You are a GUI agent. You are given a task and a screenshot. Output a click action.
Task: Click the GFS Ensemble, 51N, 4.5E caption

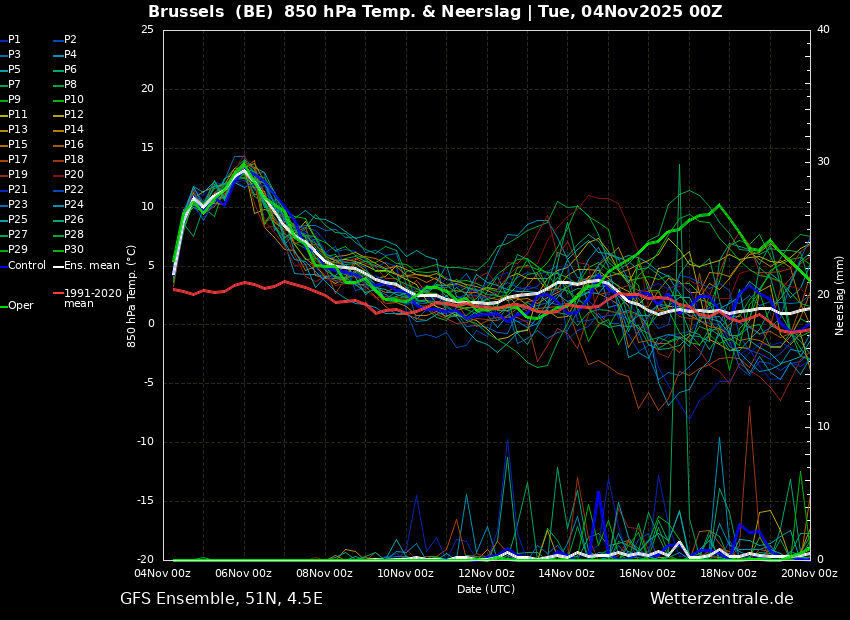tap(221, 599)
